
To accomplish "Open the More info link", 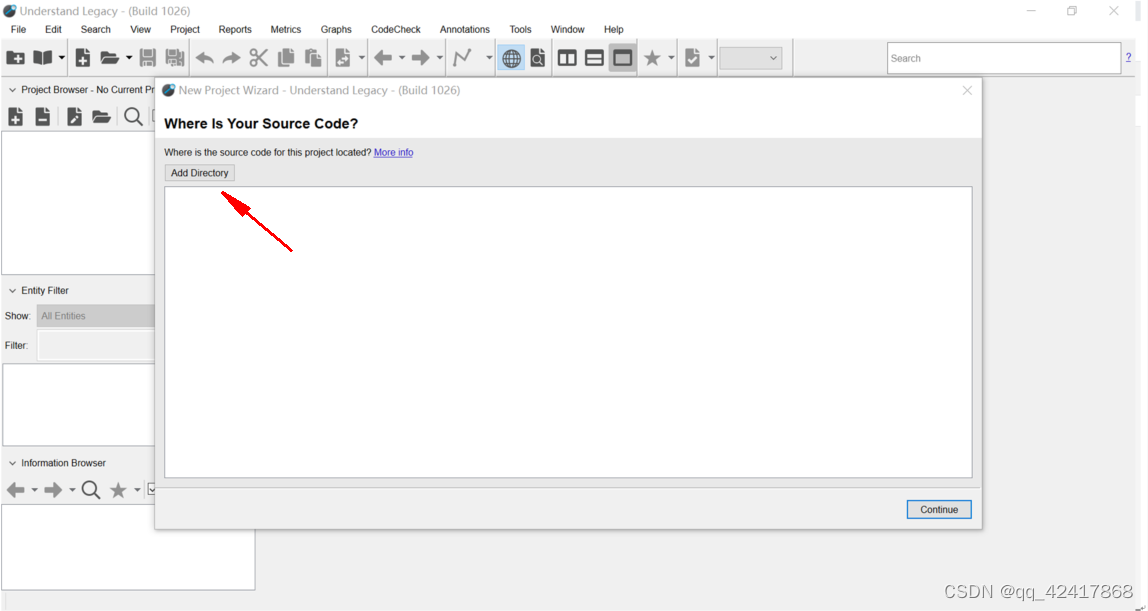I will (393, 152).
